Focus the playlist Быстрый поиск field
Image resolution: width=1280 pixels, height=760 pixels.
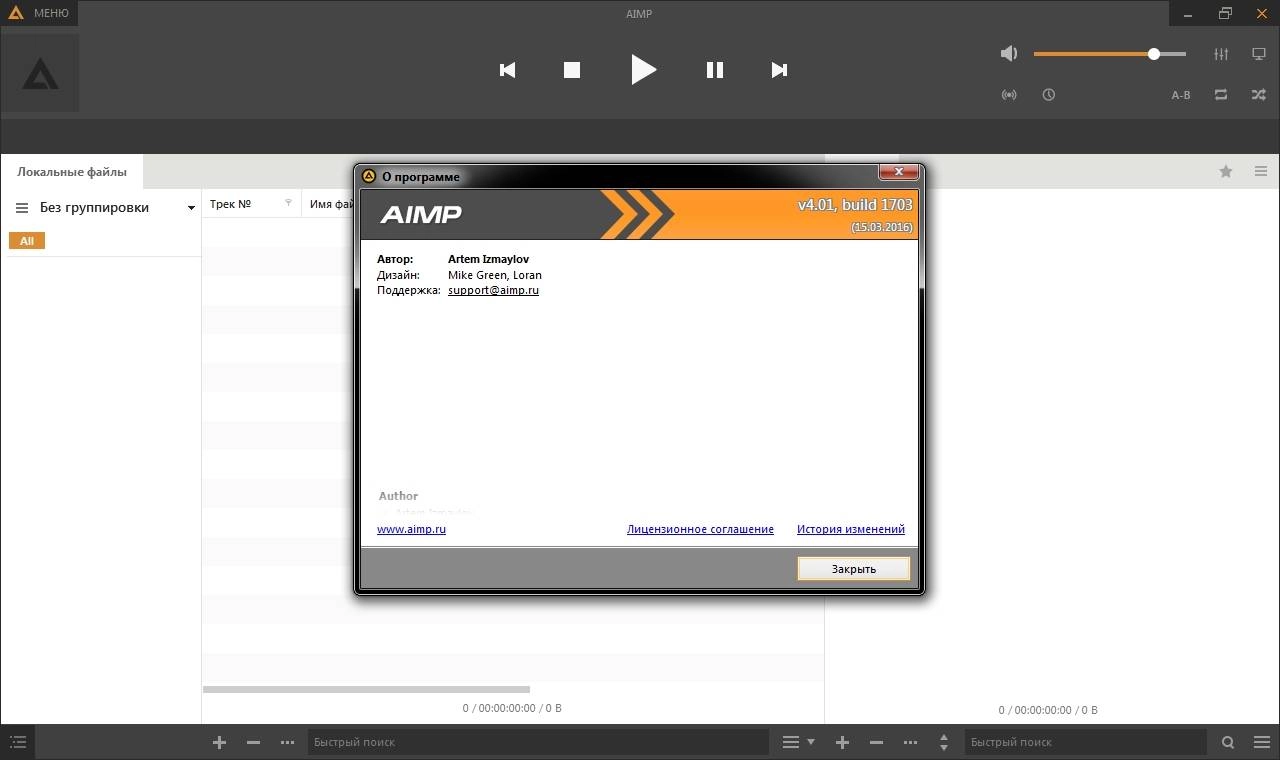[x=1087, y=742]
